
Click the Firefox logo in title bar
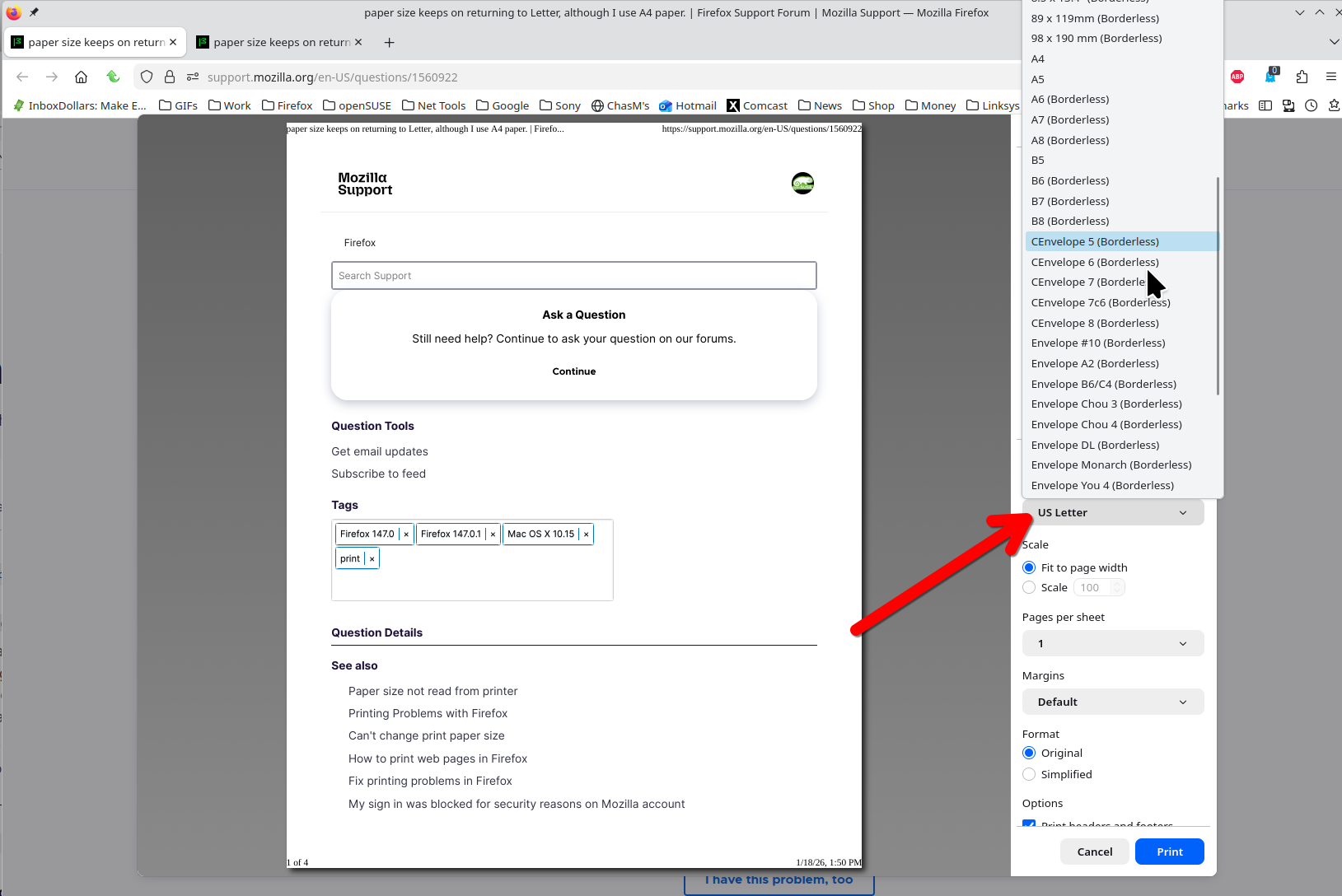[13, 12]
